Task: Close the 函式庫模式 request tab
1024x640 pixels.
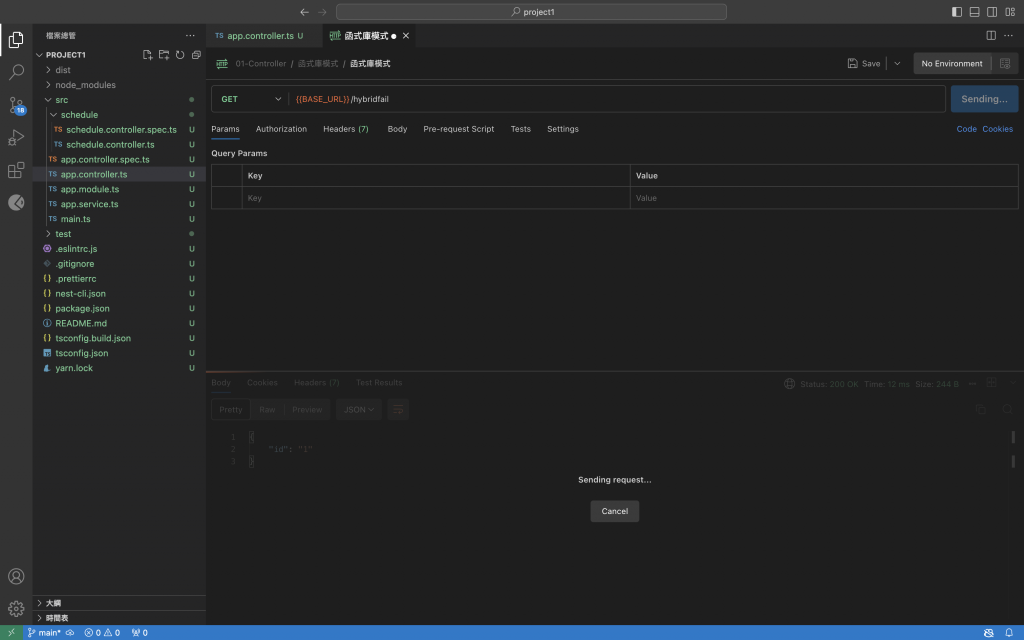Action: coord(406,36)
